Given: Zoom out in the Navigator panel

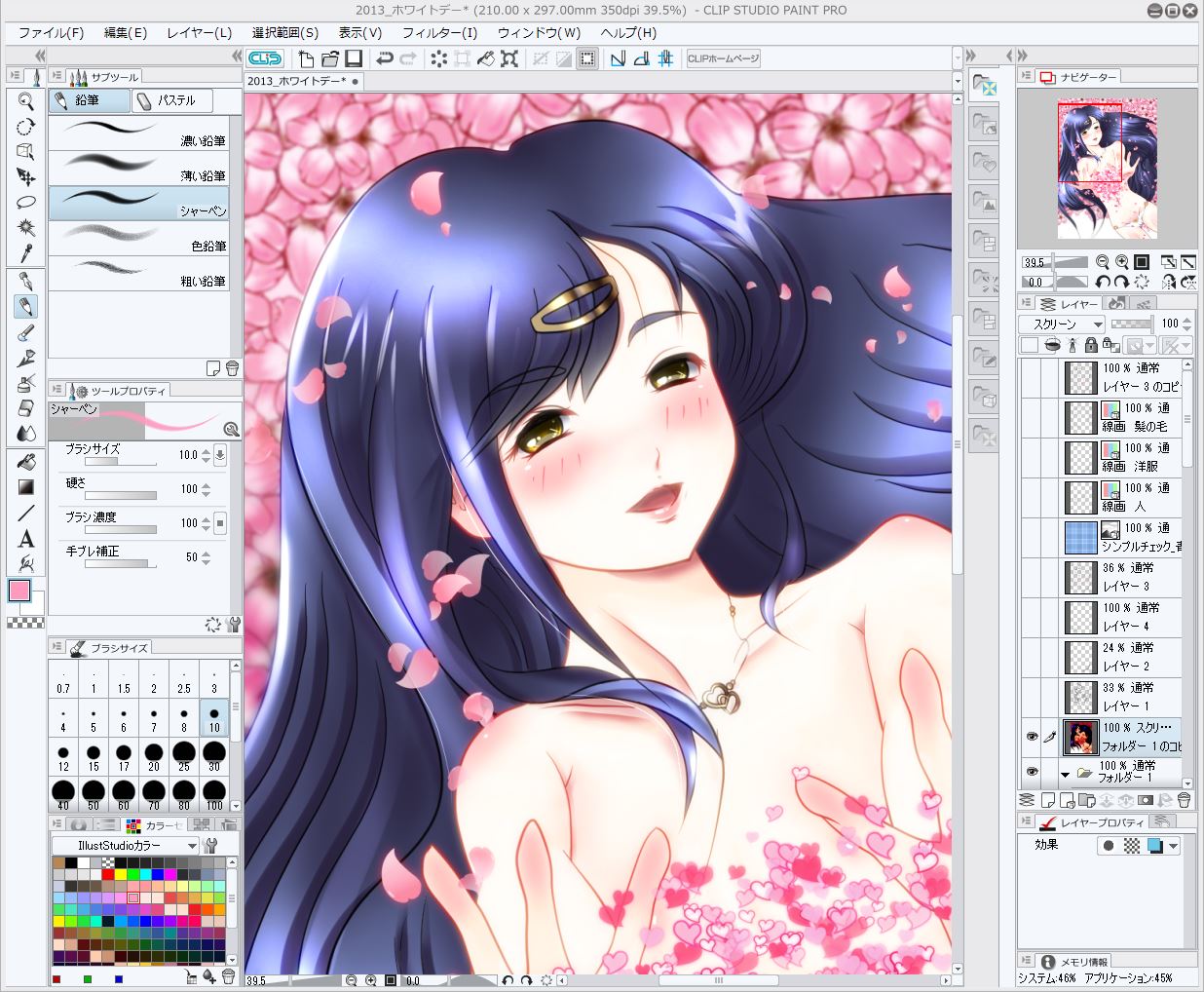Looking at the screenshot, I should click(1102, 262).
